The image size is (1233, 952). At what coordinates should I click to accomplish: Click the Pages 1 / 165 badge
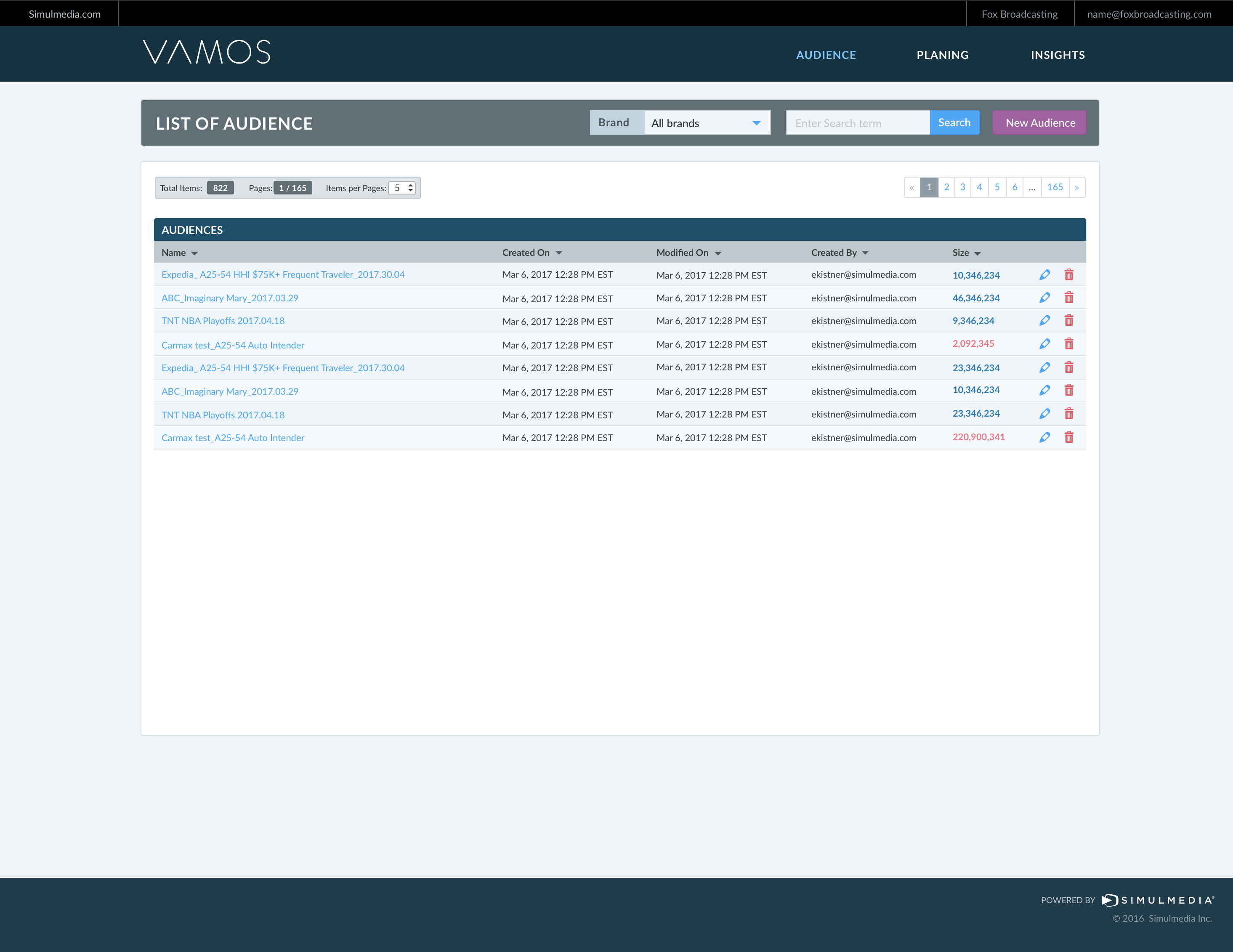click(292, 188)
